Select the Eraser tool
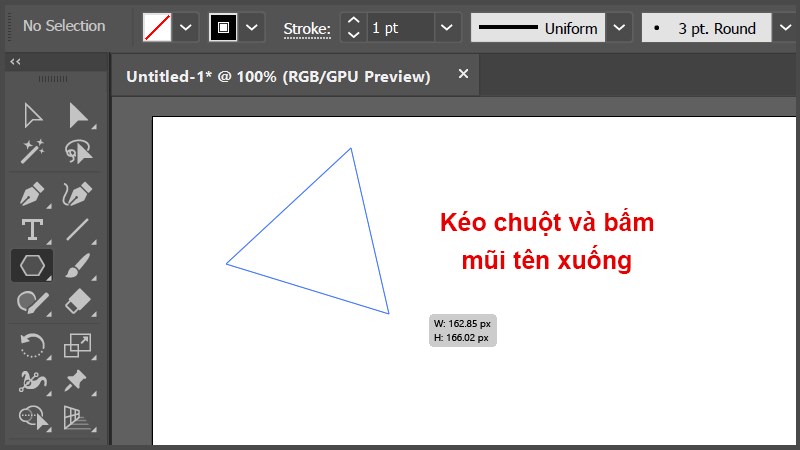Viewport: 800px width, 450px height. point(78,302)
